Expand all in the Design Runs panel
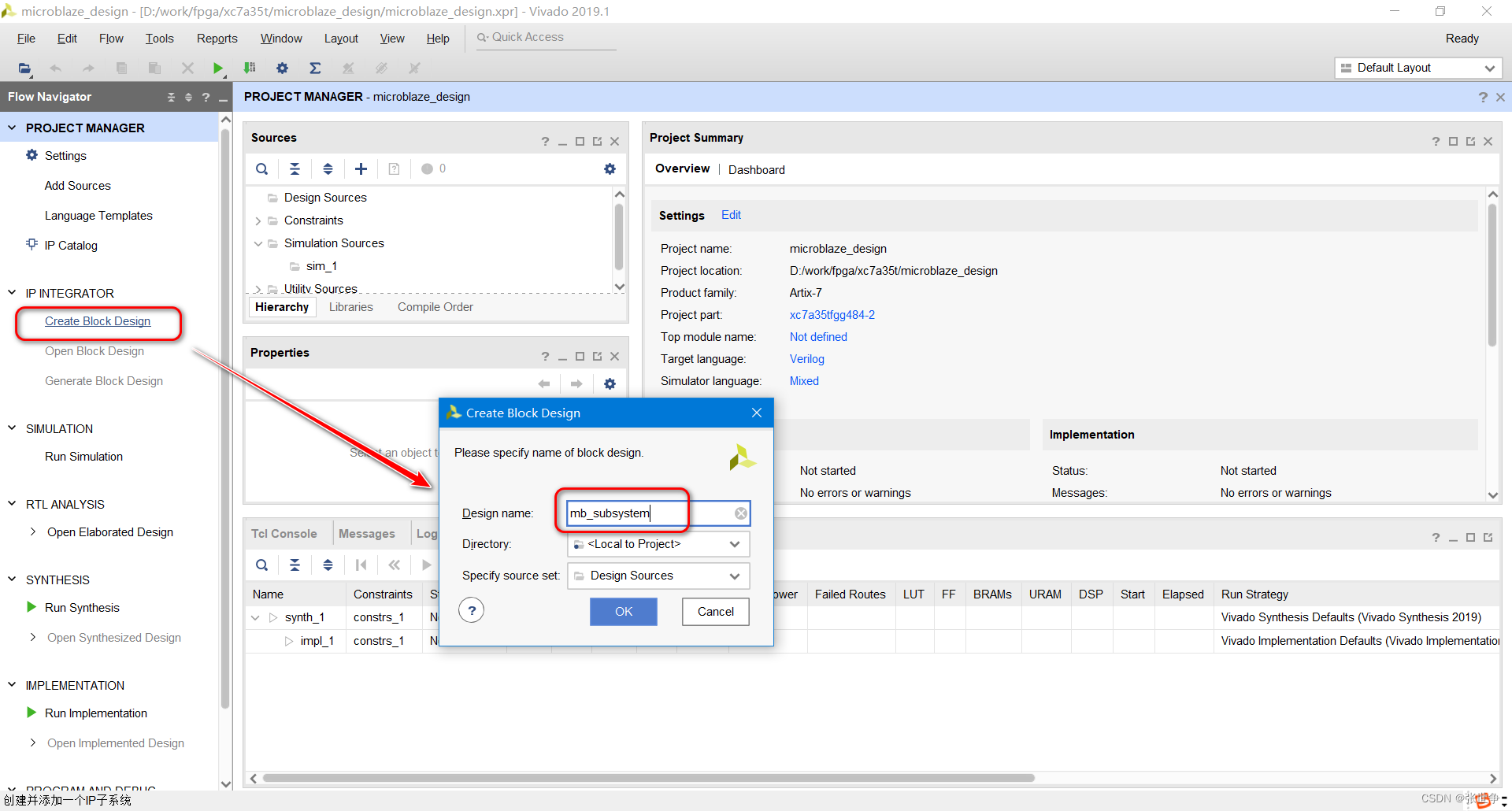The height and width of the screenshot is (811, 1512). (328, 565)
